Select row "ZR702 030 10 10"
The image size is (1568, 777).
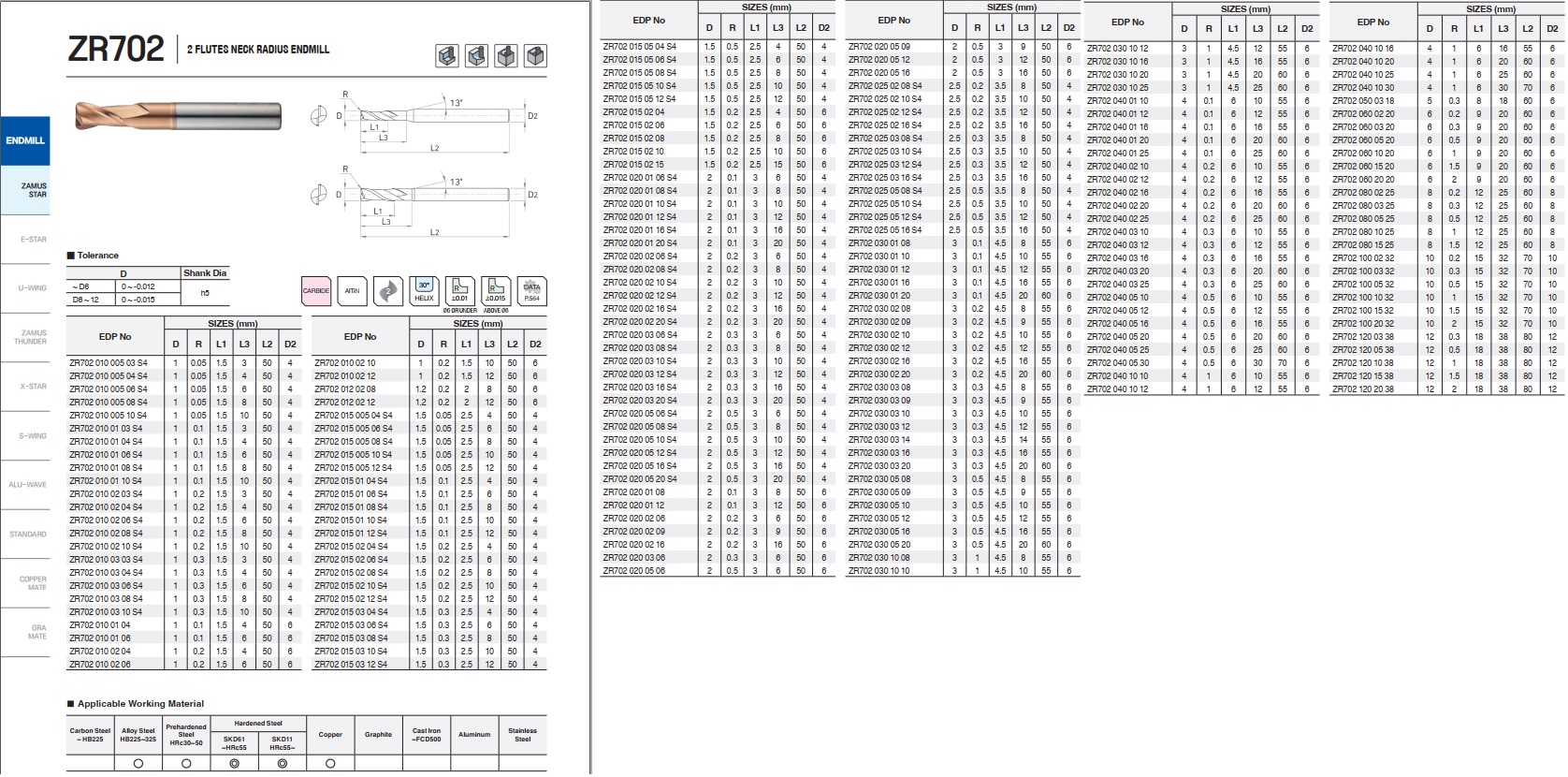963,570
